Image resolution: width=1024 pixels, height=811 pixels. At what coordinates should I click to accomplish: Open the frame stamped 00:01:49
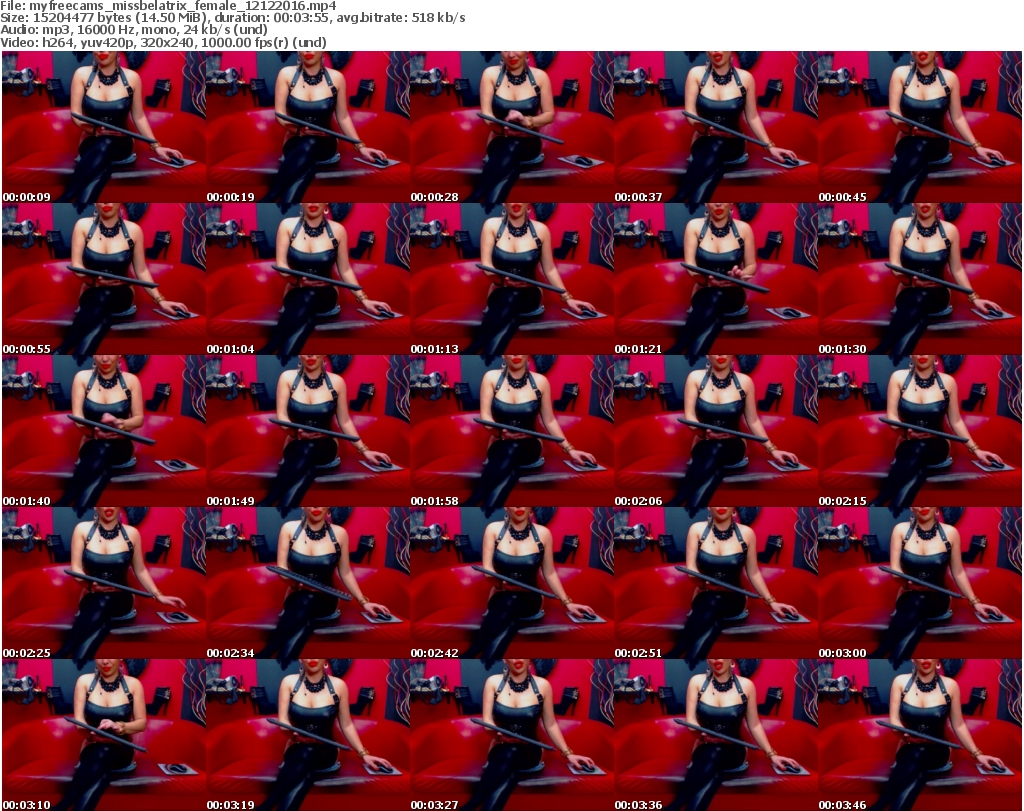pos(308,432)
